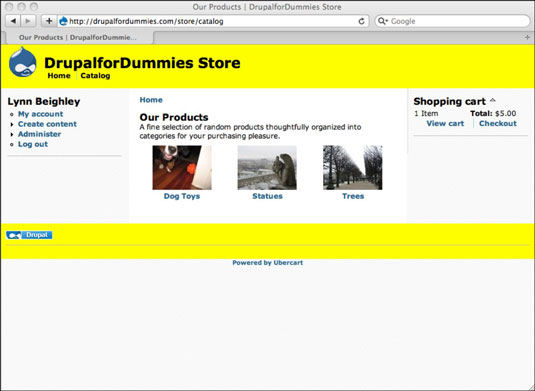Image resolution: width=535 pixels, height=391 pixels.
Task: Open the Google search magnifier dropdown
Action: click(x=382, y=21)
